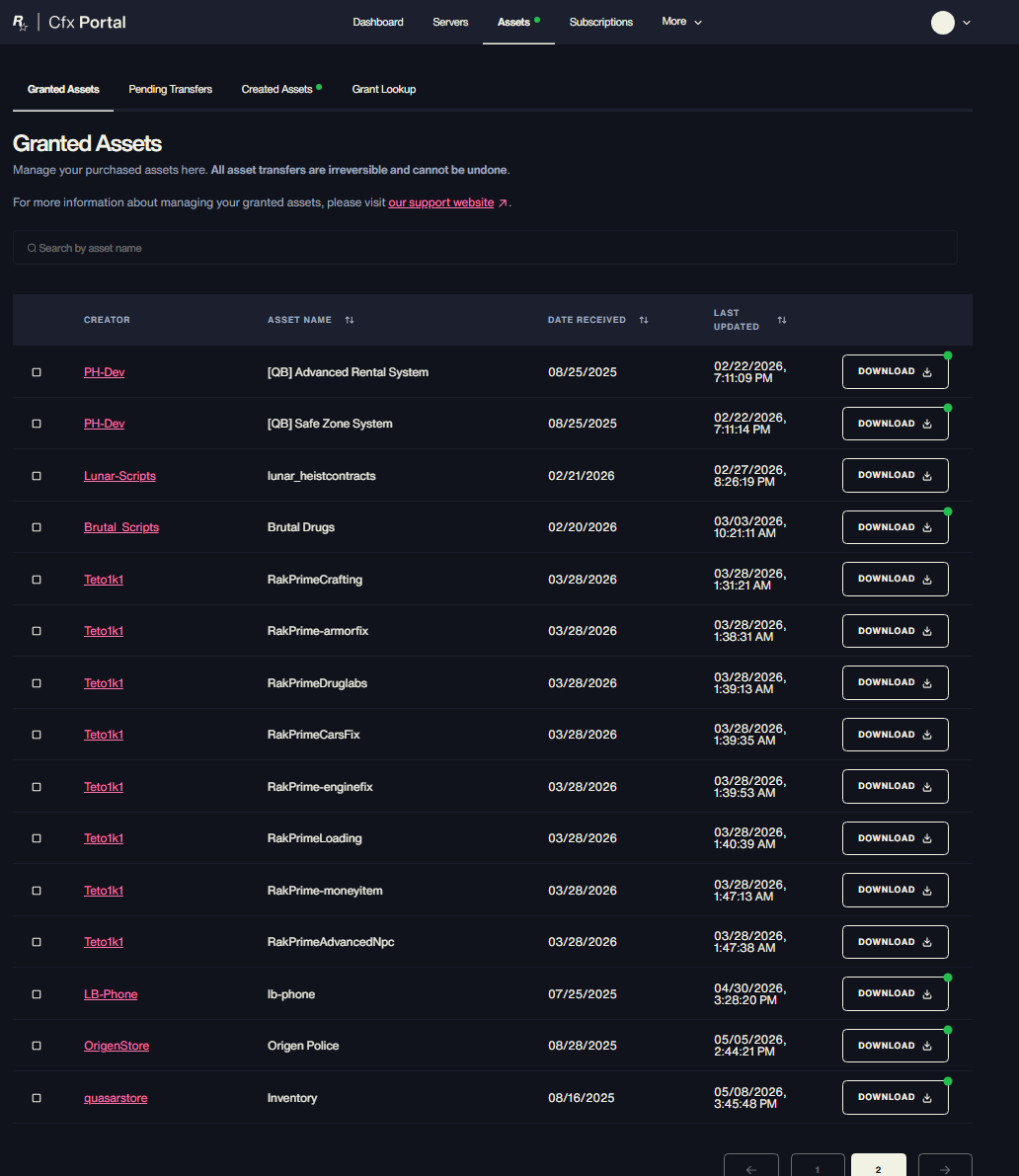Click the 'Origen Police' asset name
Image resolution: width=1019 pixels, height=1176 pixels.
303,1047
